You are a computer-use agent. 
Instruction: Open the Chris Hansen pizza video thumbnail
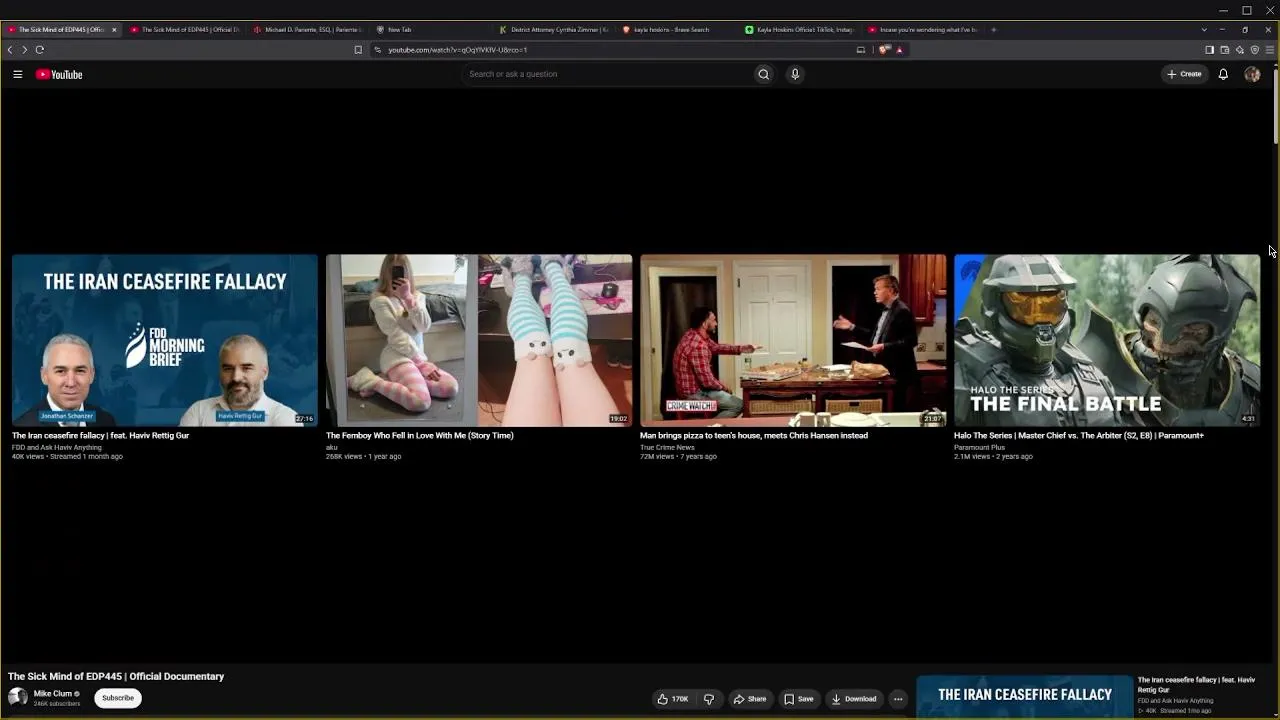tap(793, 340)
